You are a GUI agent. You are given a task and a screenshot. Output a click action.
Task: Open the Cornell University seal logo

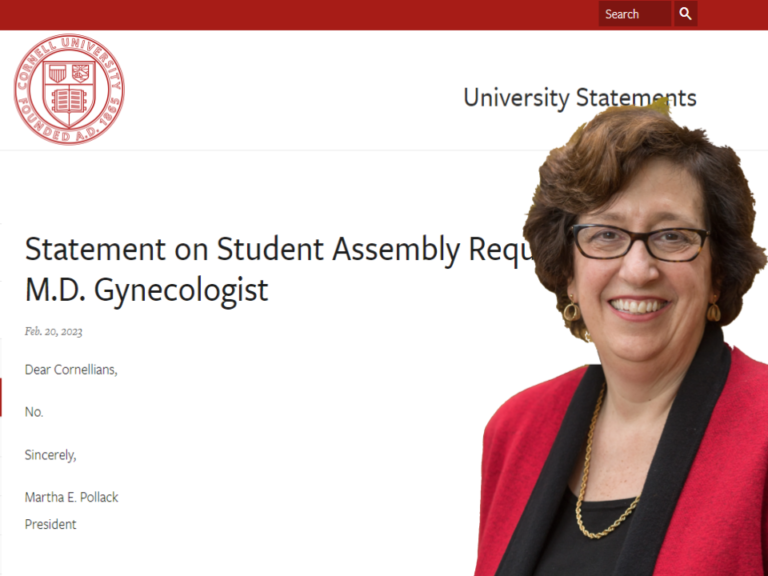[69, 89]
